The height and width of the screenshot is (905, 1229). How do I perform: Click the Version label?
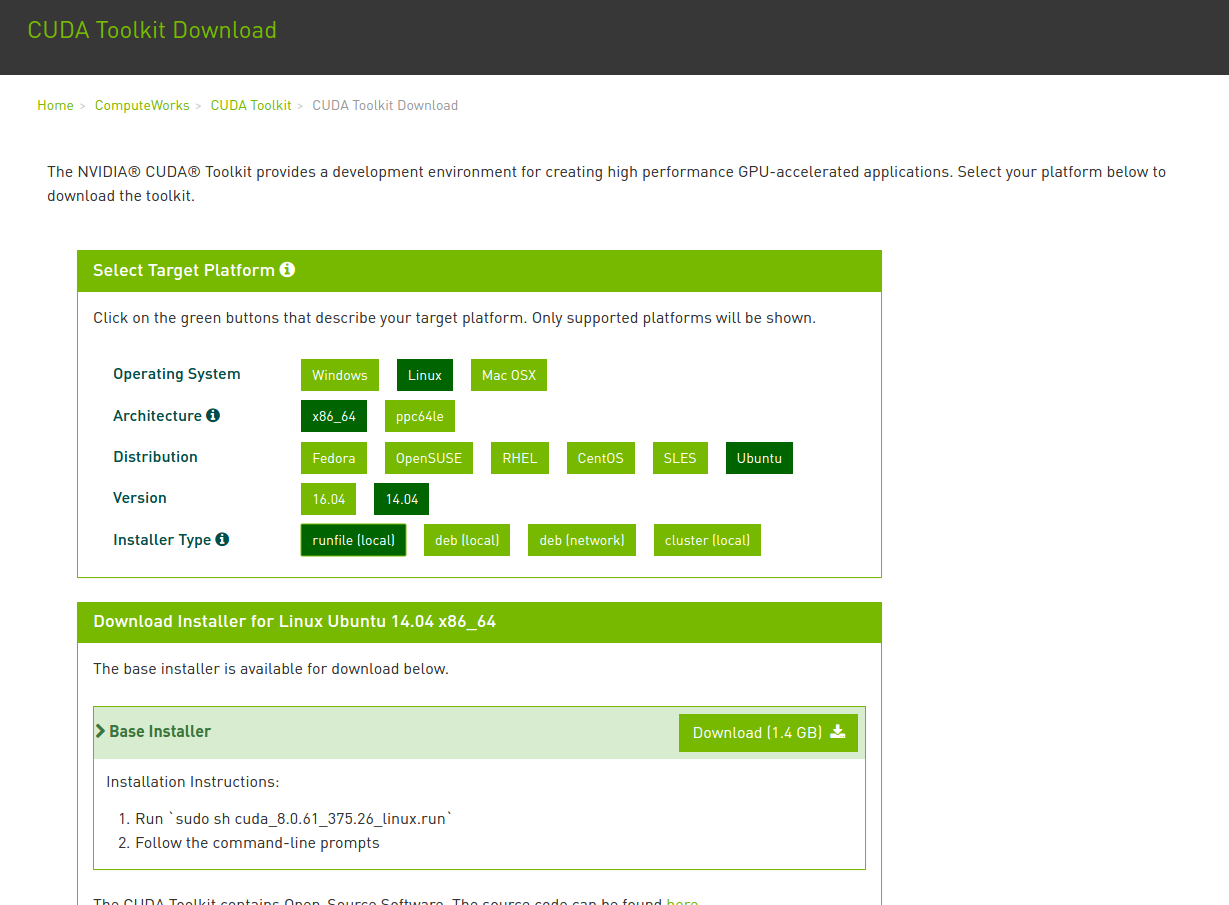[140, 498]
